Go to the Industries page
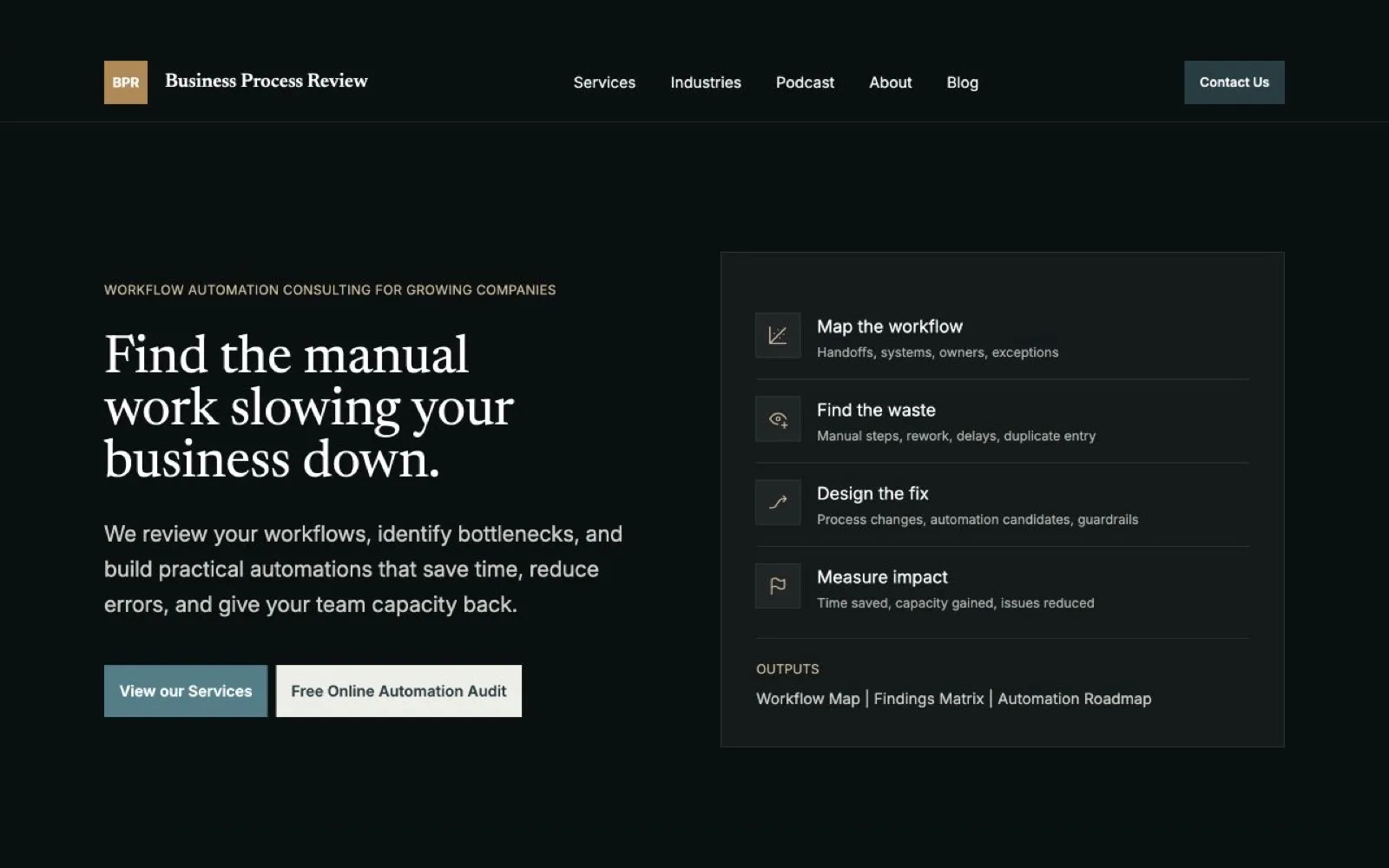 pyautogui.click(x=706, y=82)
